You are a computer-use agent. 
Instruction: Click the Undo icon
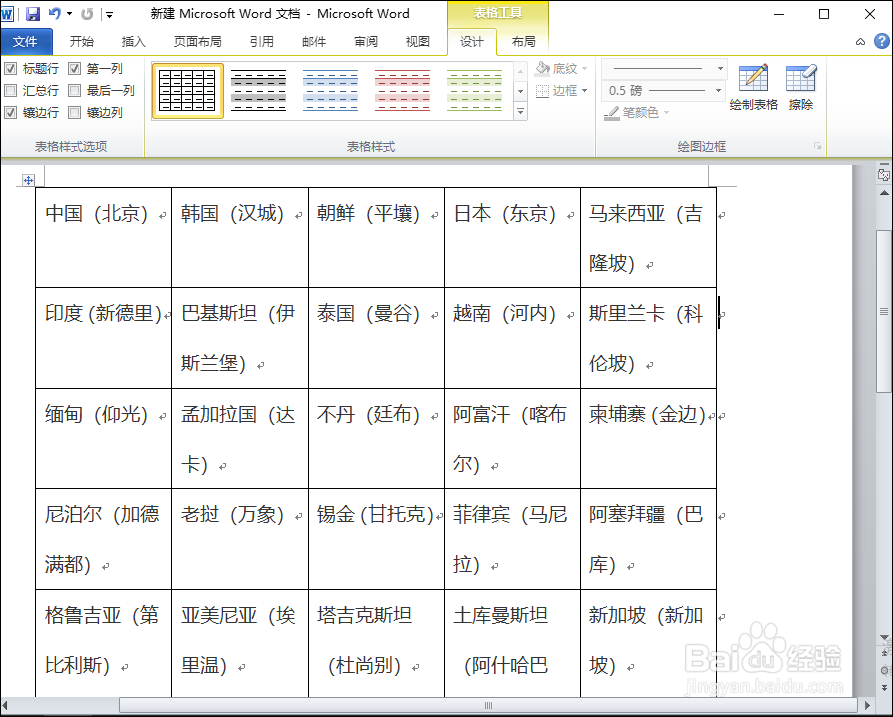coord(56,13)
